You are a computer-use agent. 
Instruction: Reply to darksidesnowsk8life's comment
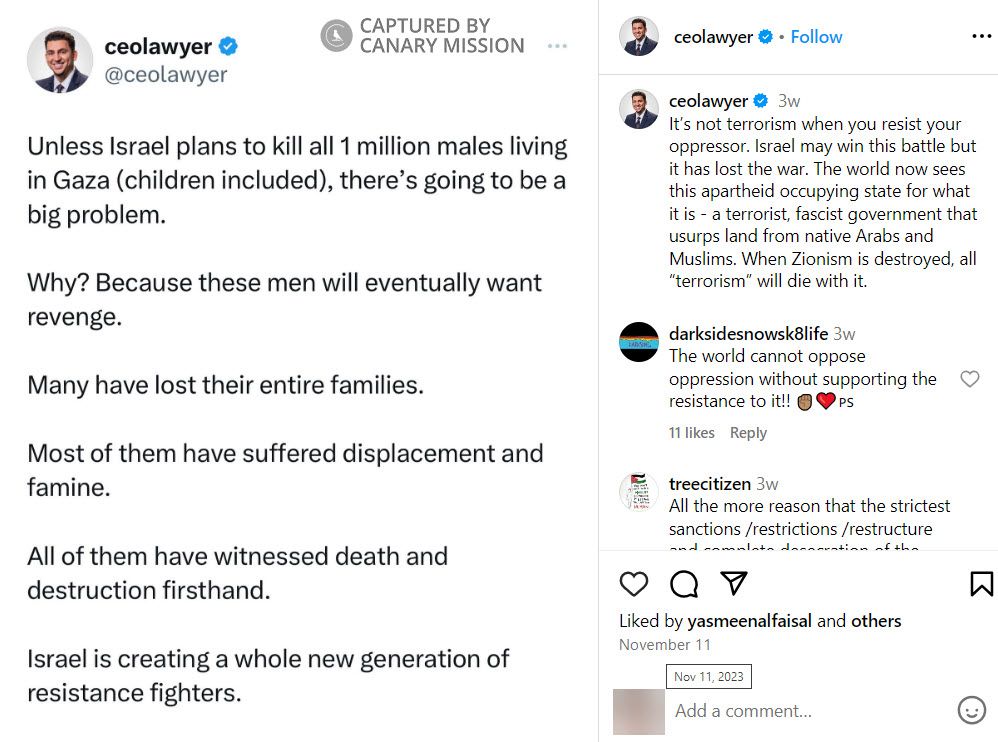pyautogui.click(x=748, y=433)
